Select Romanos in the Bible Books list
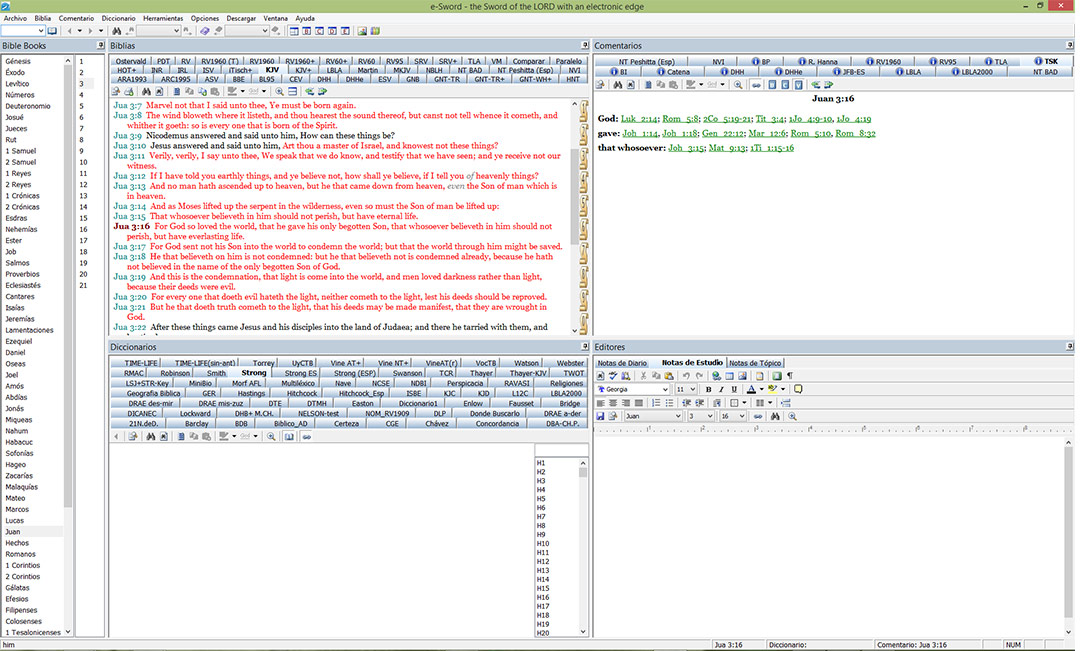This screenshot has width=1090, height=651. point(20,554)
